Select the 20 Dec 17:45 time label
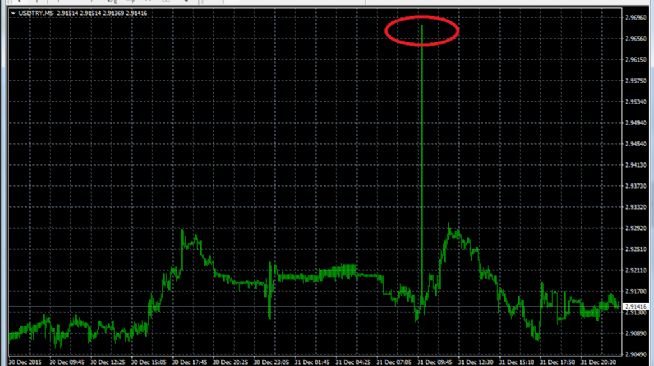 pos(189,362)
